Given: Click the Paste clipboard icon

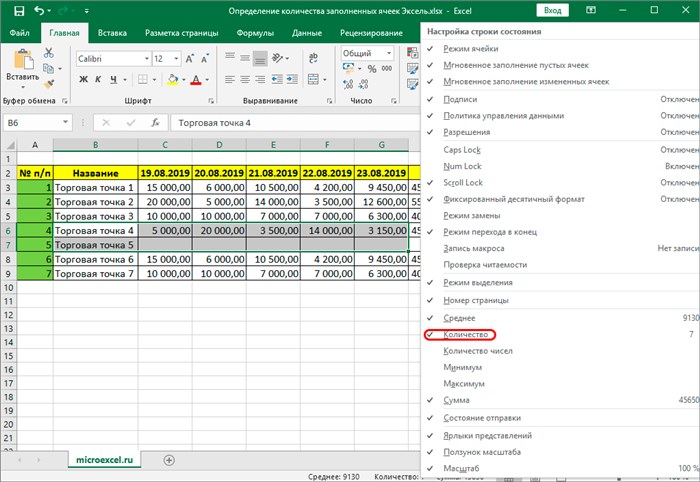Looking at the screenshot, I should (23, 60).
